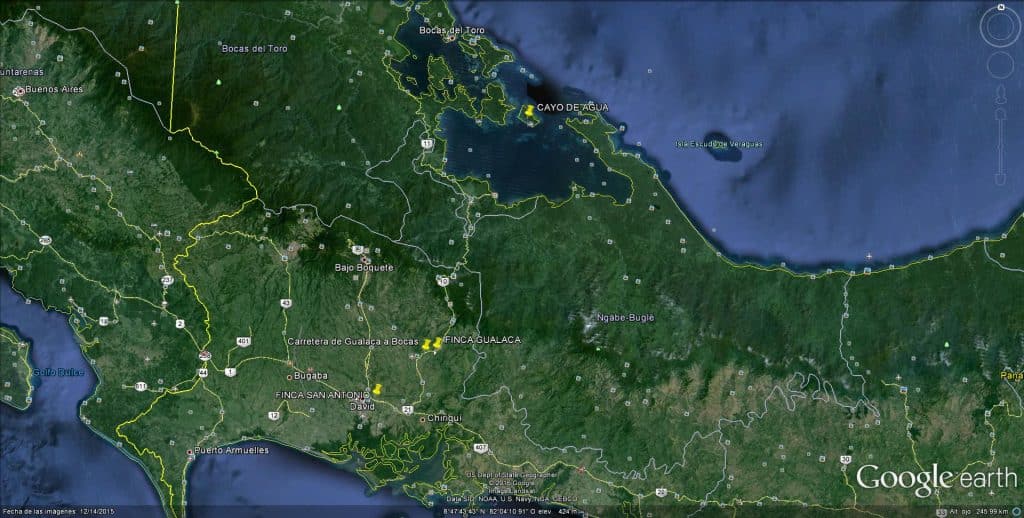Click the Isla Escudo de Veraguas label
This screenshot has height=518, width=1024.
coord(719,144)
